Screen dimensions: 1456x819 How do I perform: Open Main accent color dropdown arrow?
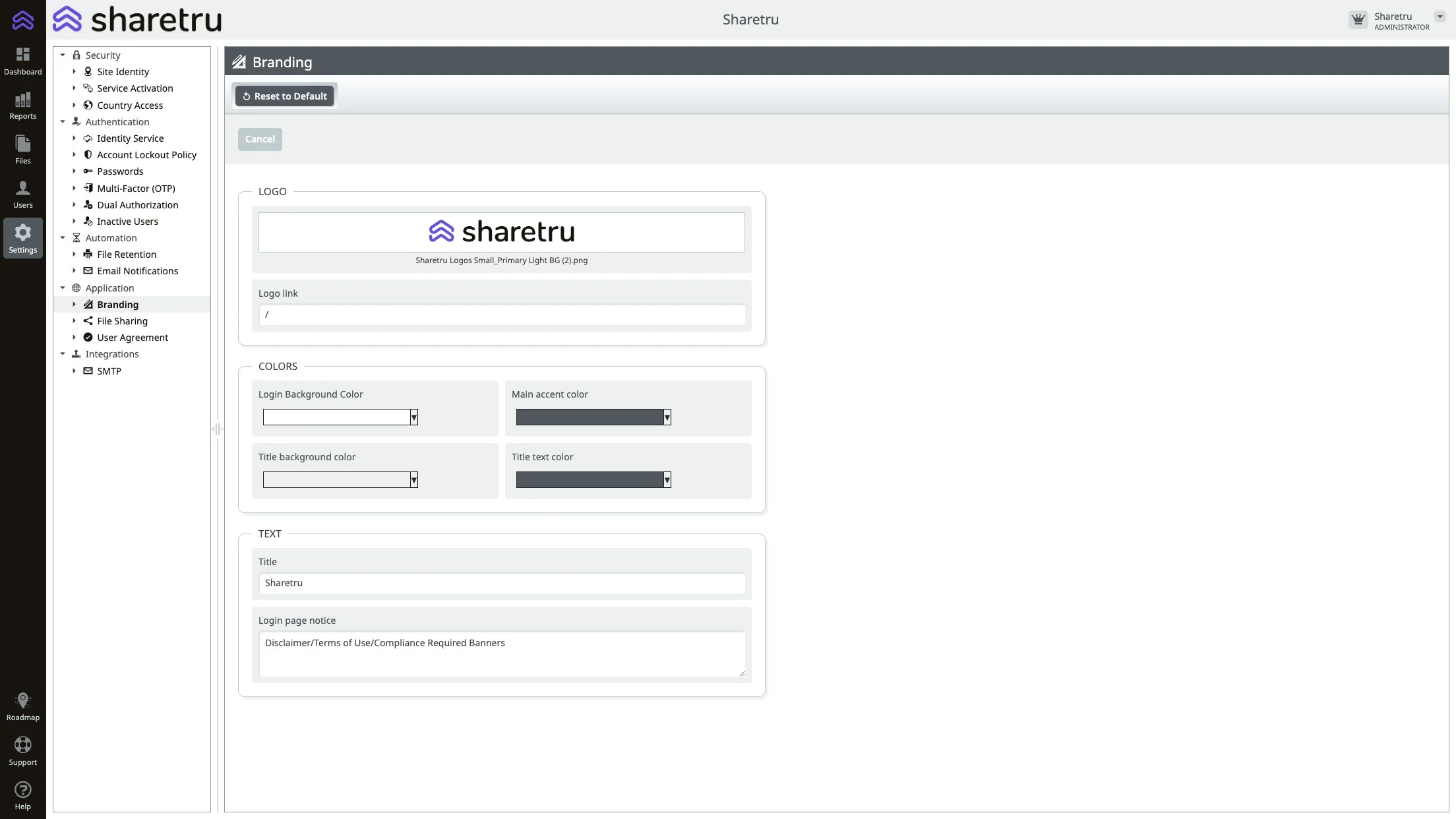coord(667,417)
